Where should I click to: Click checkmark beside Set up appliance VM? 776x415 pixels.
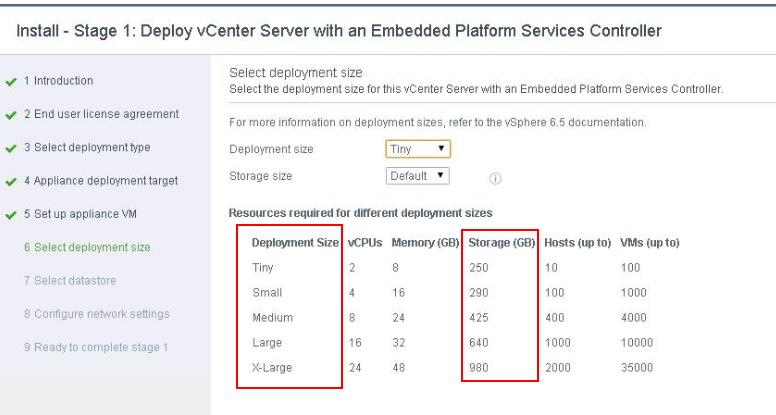(10, 214)
